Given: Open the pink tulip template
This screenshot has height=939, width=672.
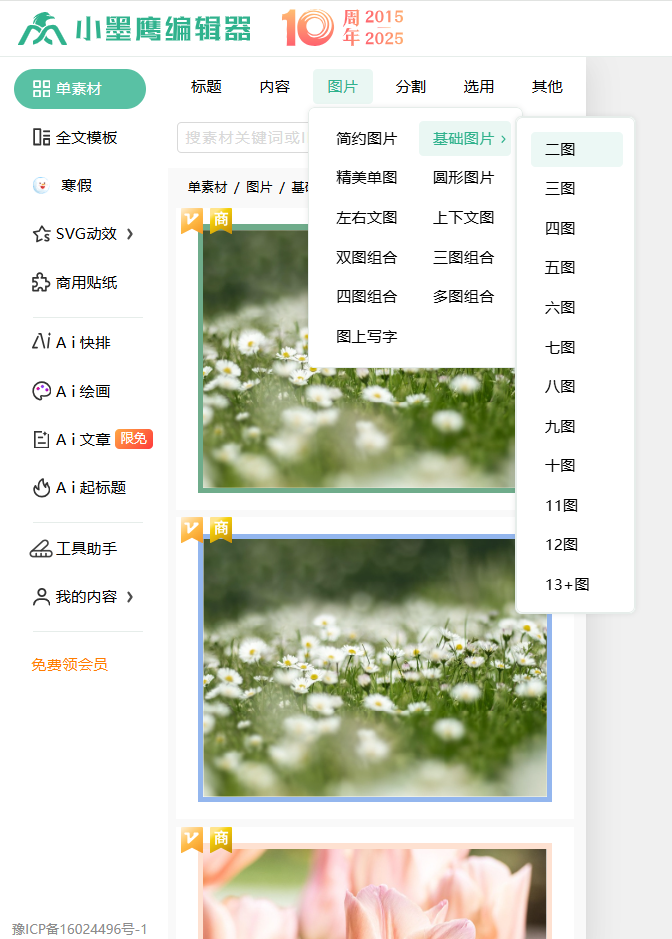Looking at the screenshot, I should coord(375,892).
